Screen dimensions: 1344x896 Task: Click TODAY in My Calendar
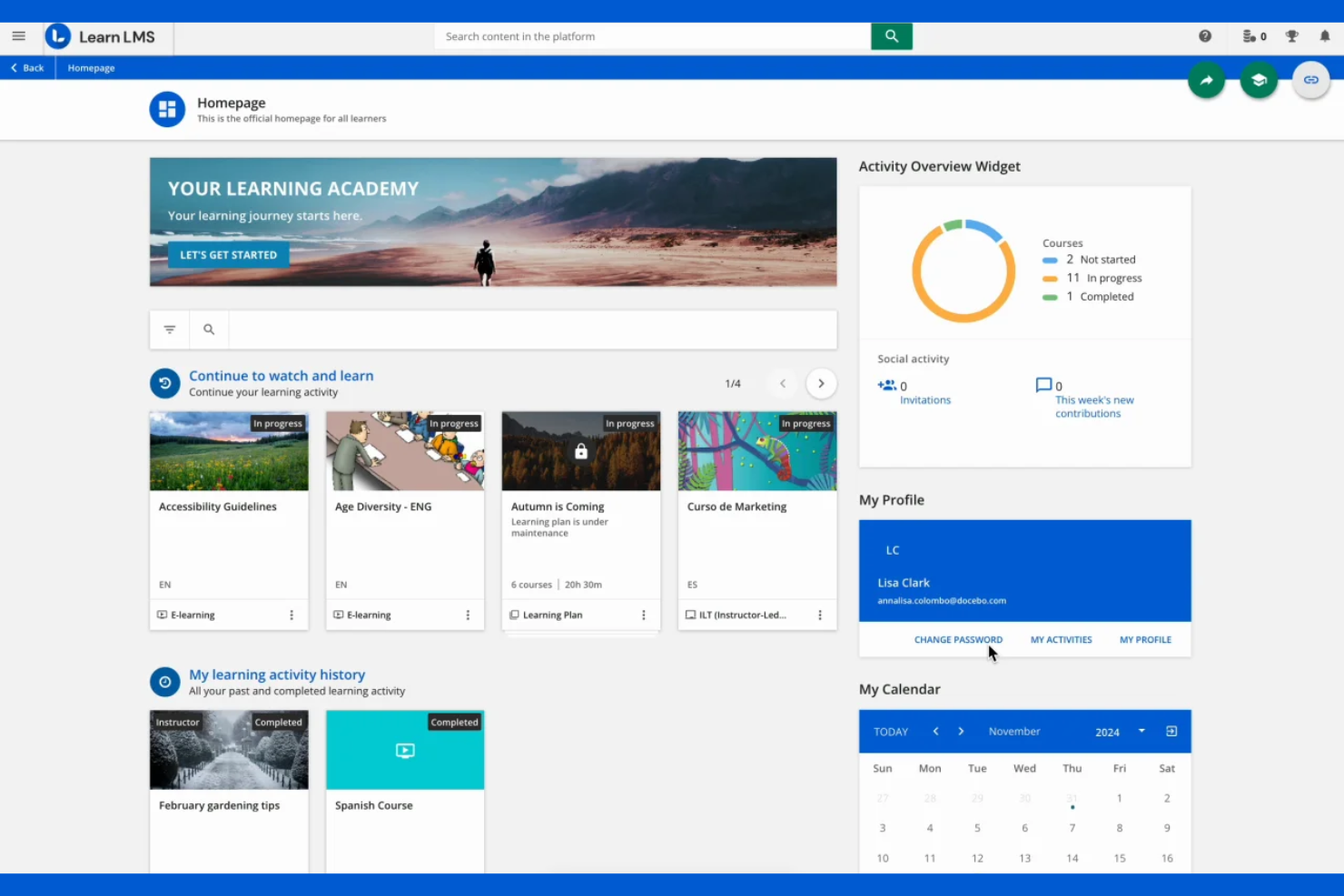[890, 731]
